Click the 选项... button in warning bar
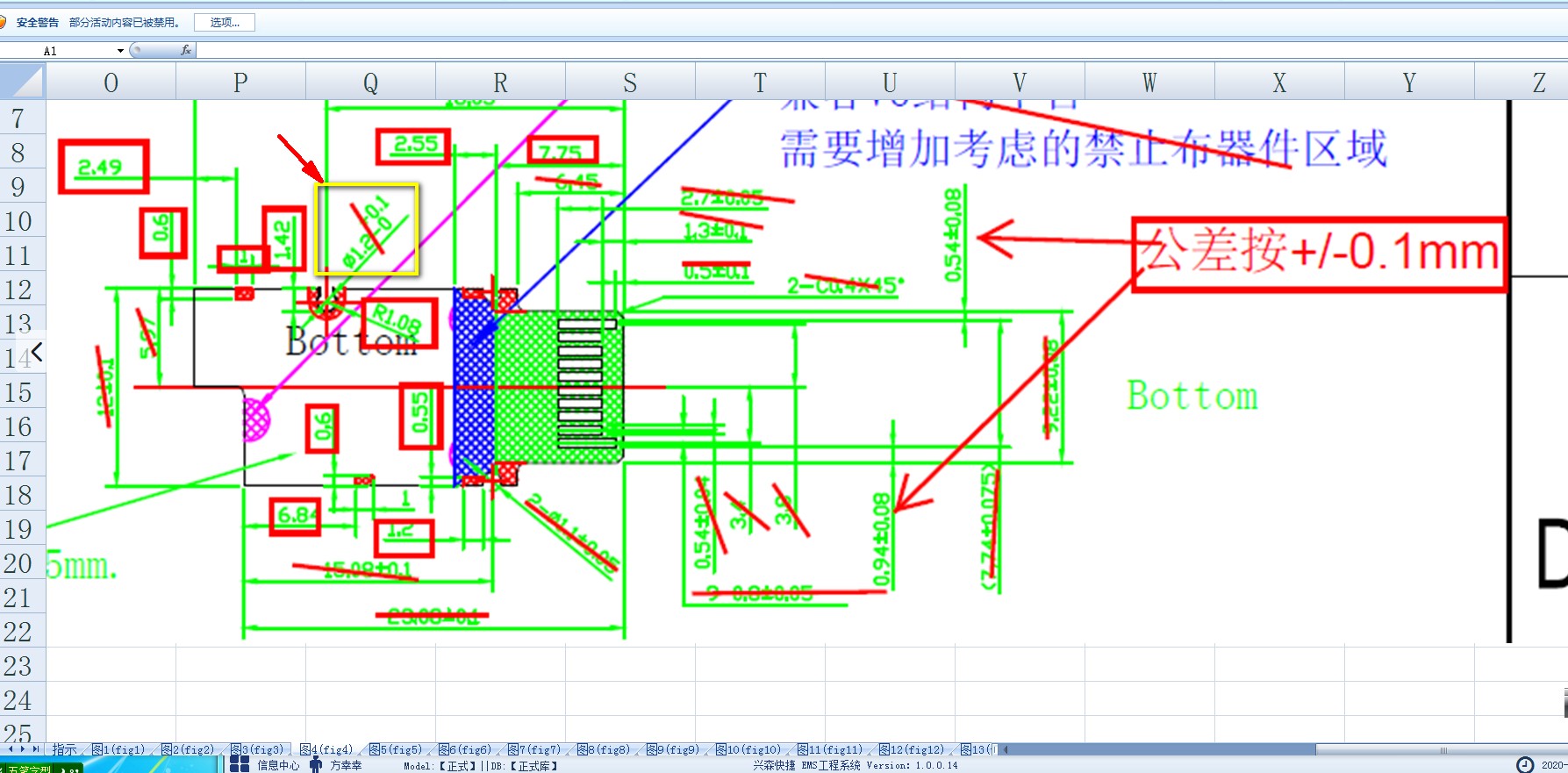The height and width of the screenshot is (773, 1568). point(225,22)
